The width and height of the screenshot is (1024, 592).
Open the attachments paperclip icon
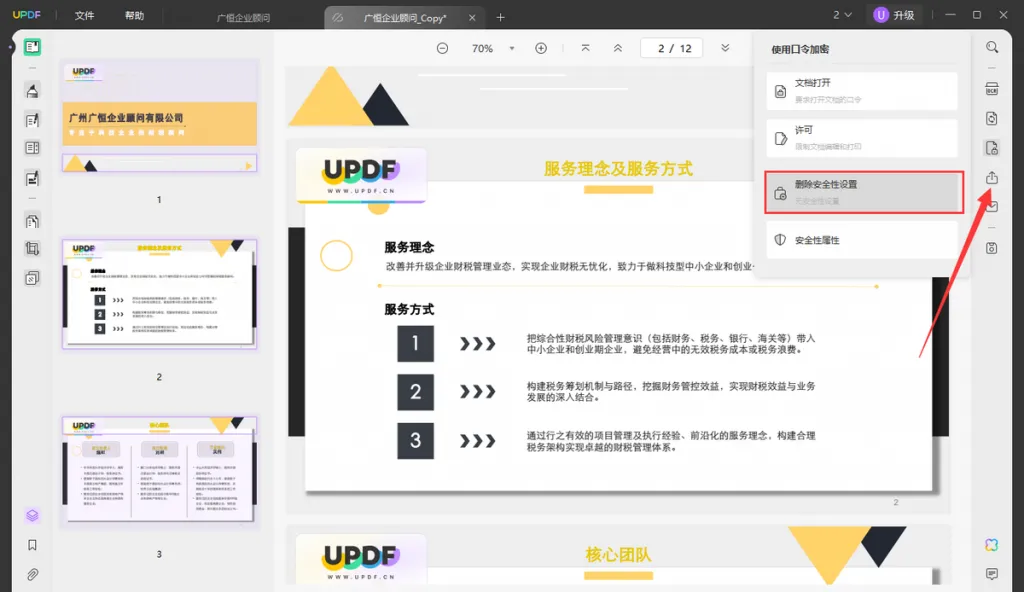32,574
